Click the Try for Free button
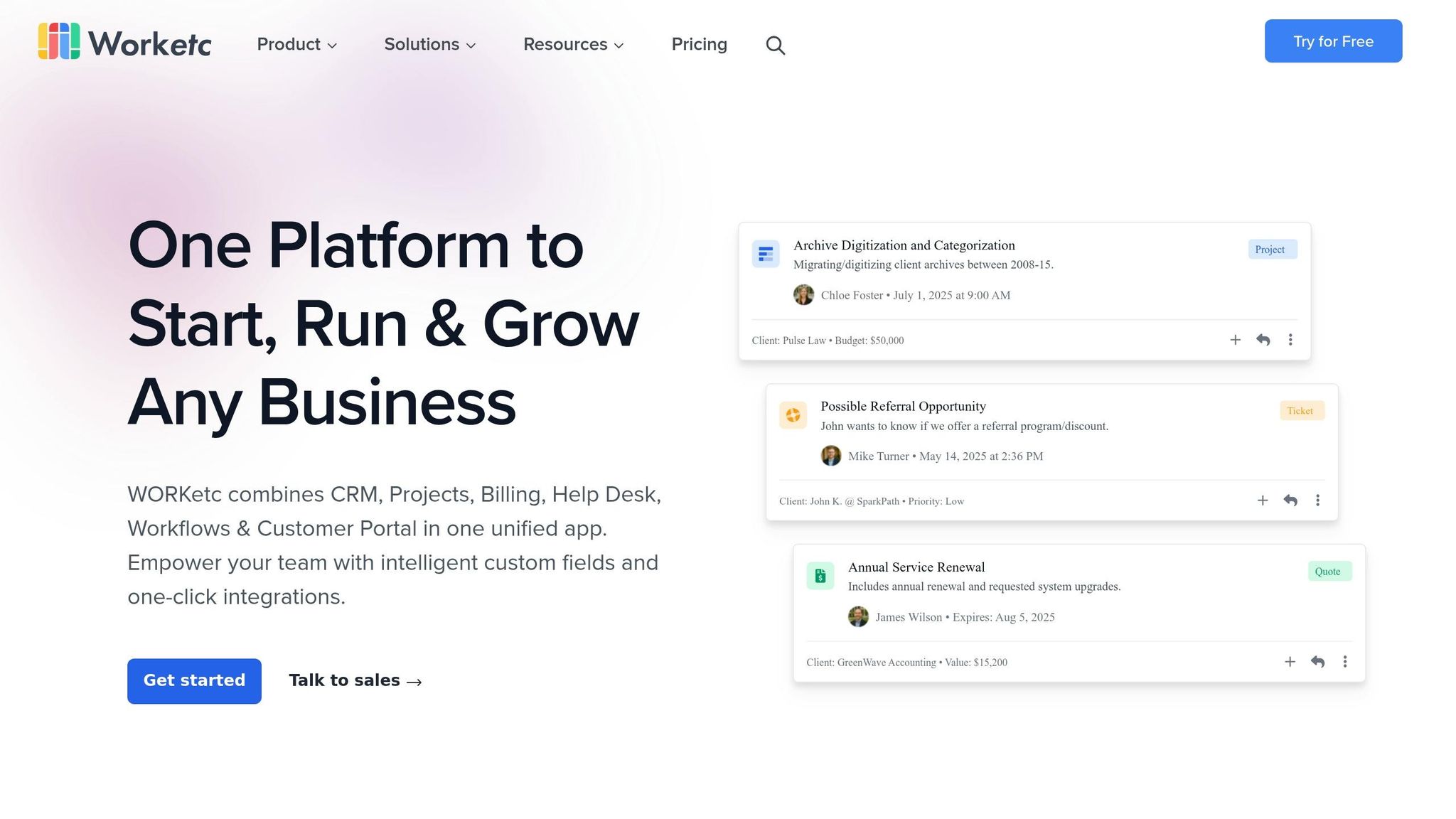This screenshot has width=1456, height=819. pyautogui.click(x=1333, y=41)
